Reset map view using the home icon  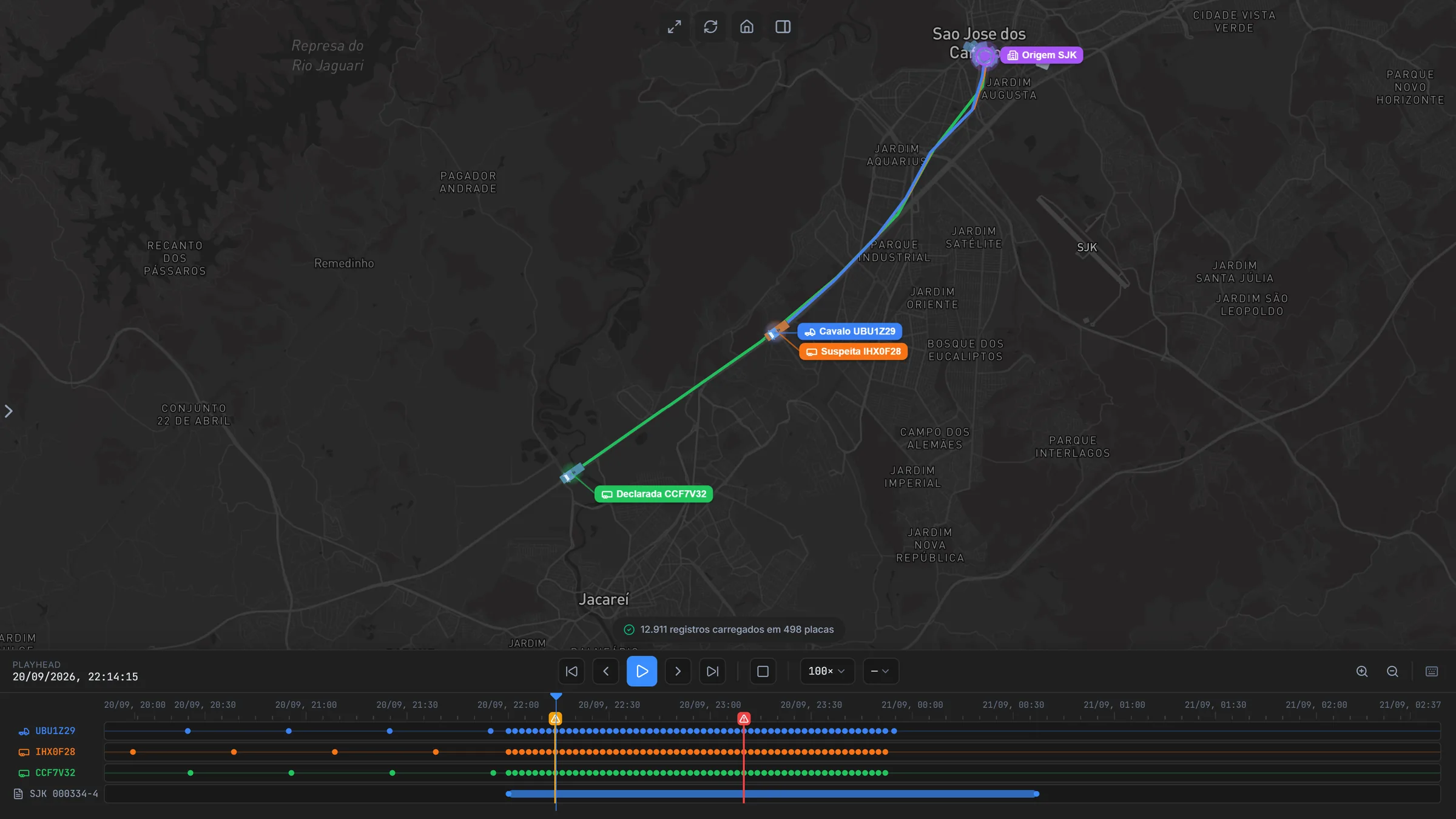(747, 27)
